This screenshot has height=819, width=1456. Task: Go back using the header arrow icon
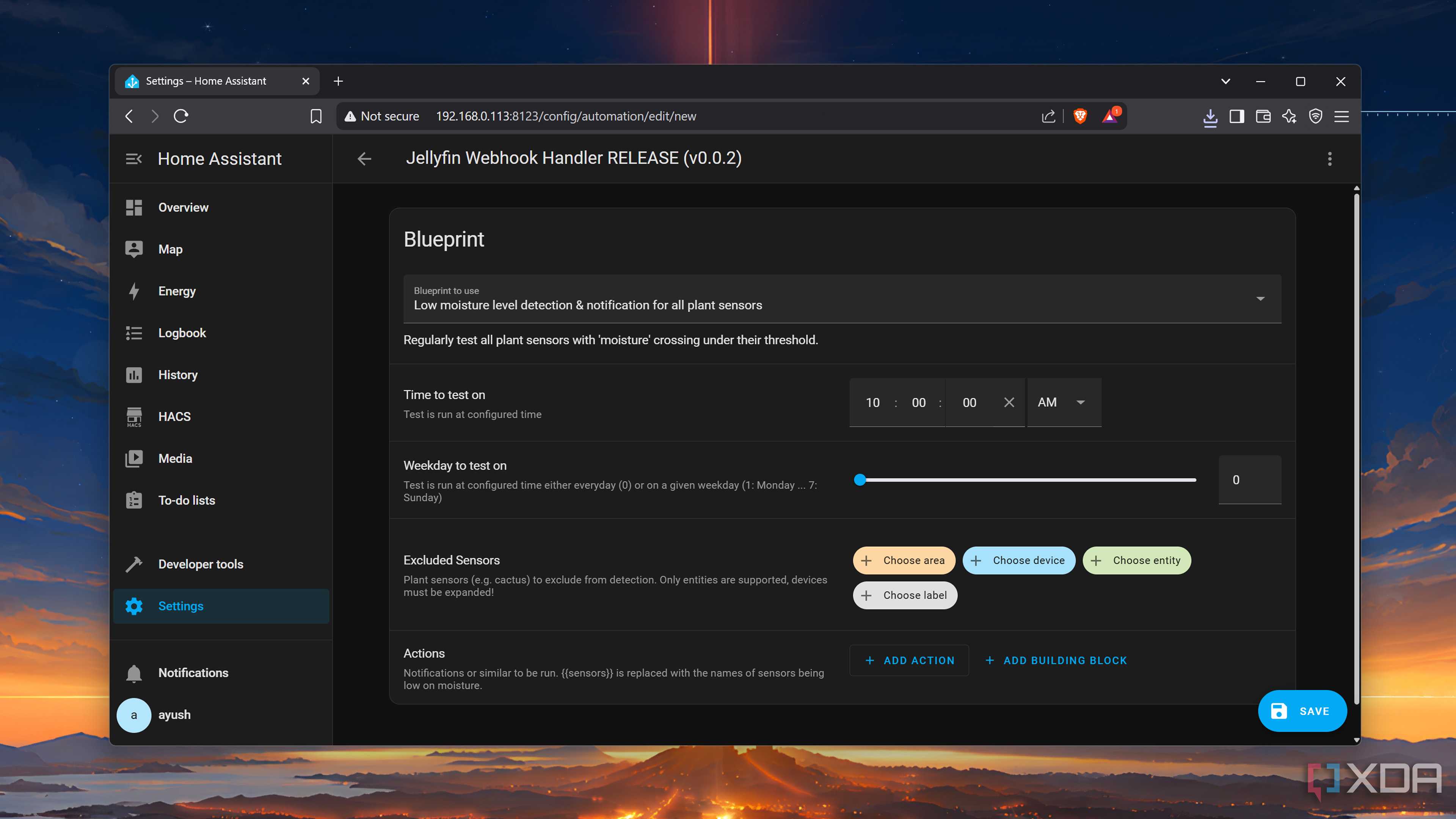[x=364, y=159]
